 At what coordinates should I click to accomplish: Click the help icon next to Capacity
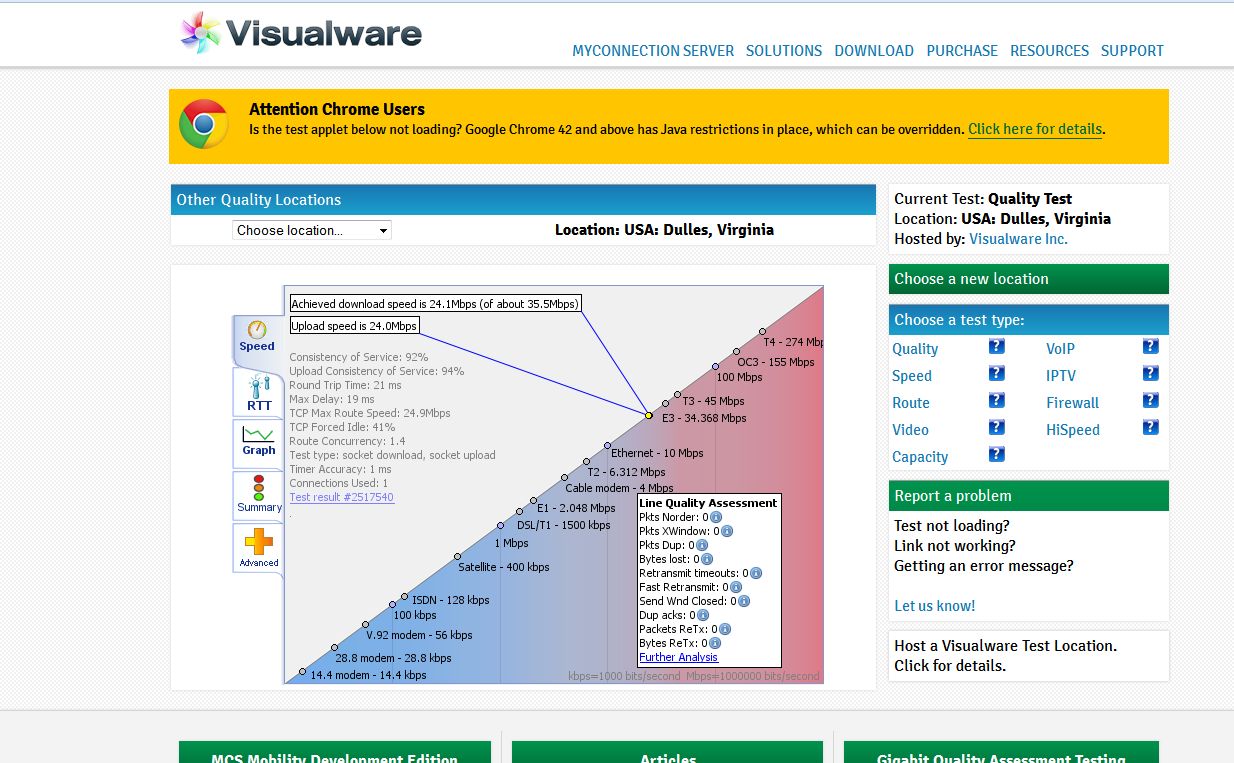[x=997, y=455]
